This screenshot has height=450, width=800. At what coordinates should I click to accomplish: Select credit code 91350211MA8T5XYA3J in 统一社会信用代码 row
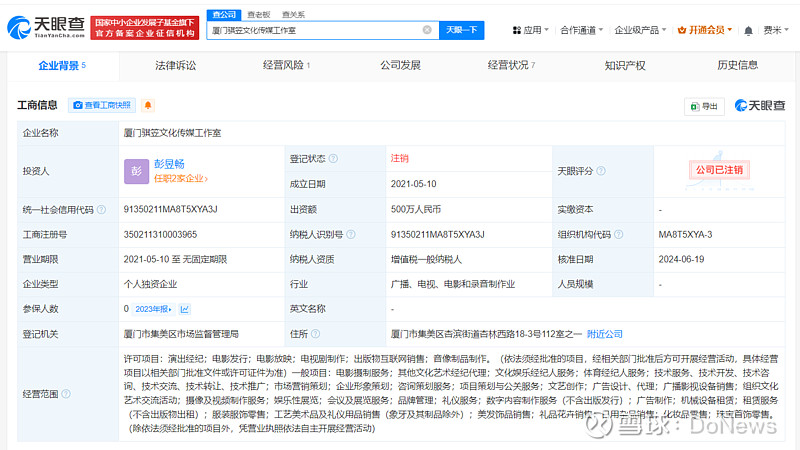170,209
